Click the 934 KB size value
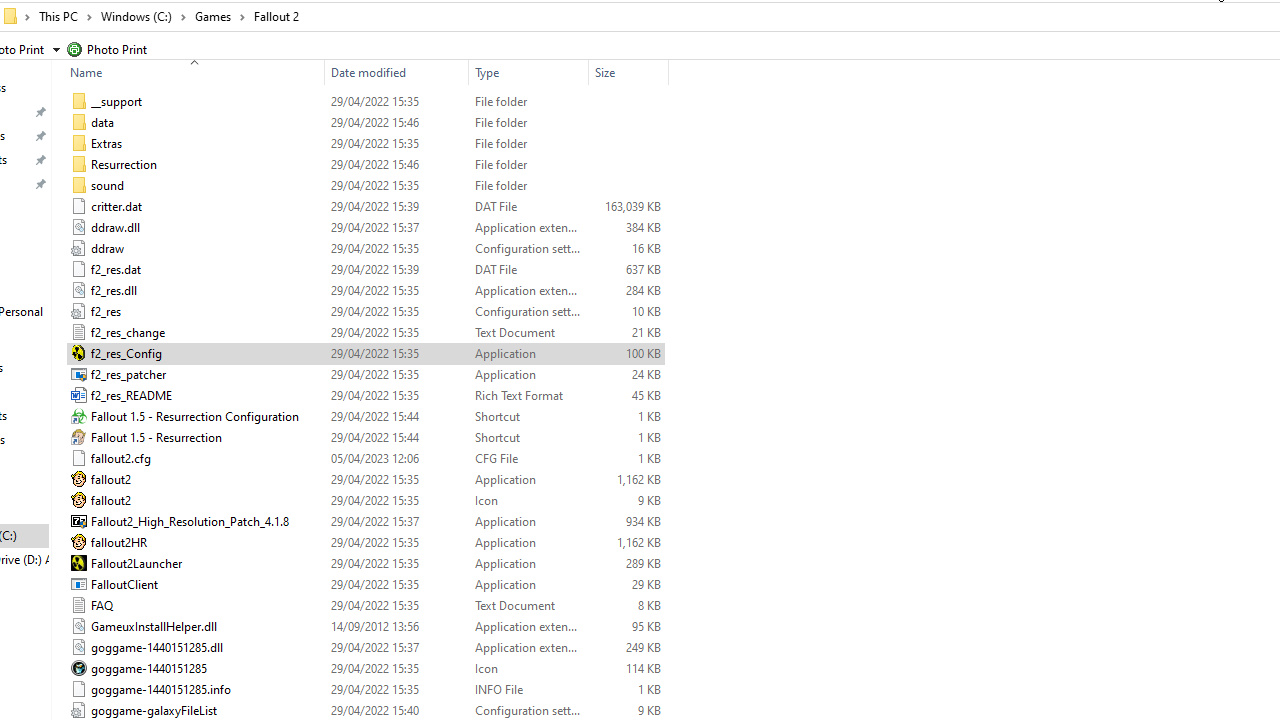The image size is (1280, 720). (x=643, y=521)
